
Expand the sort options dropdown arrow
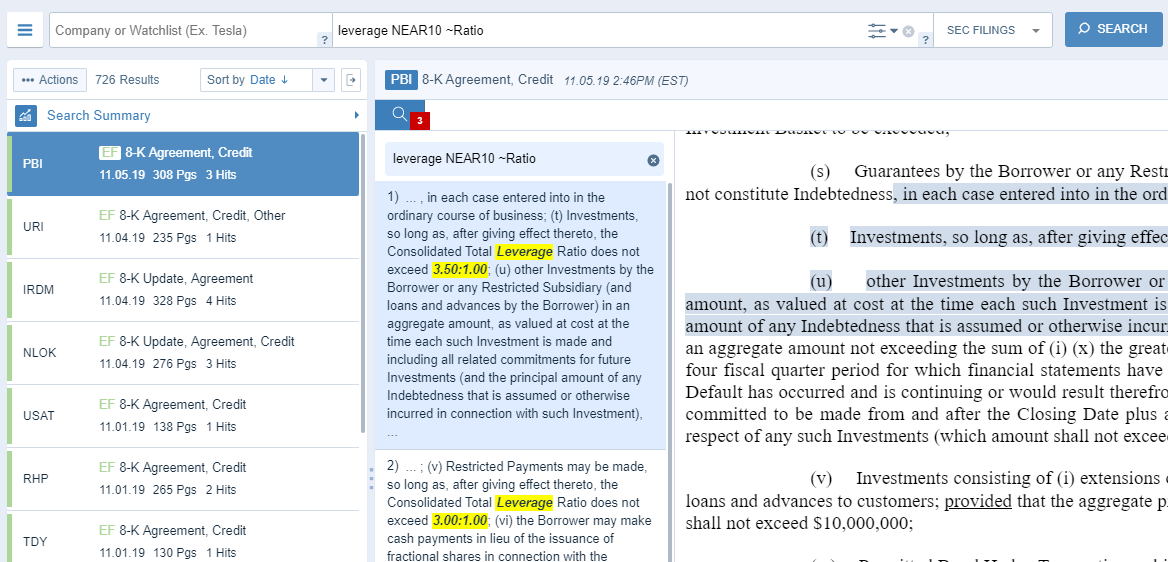[323, 80]
